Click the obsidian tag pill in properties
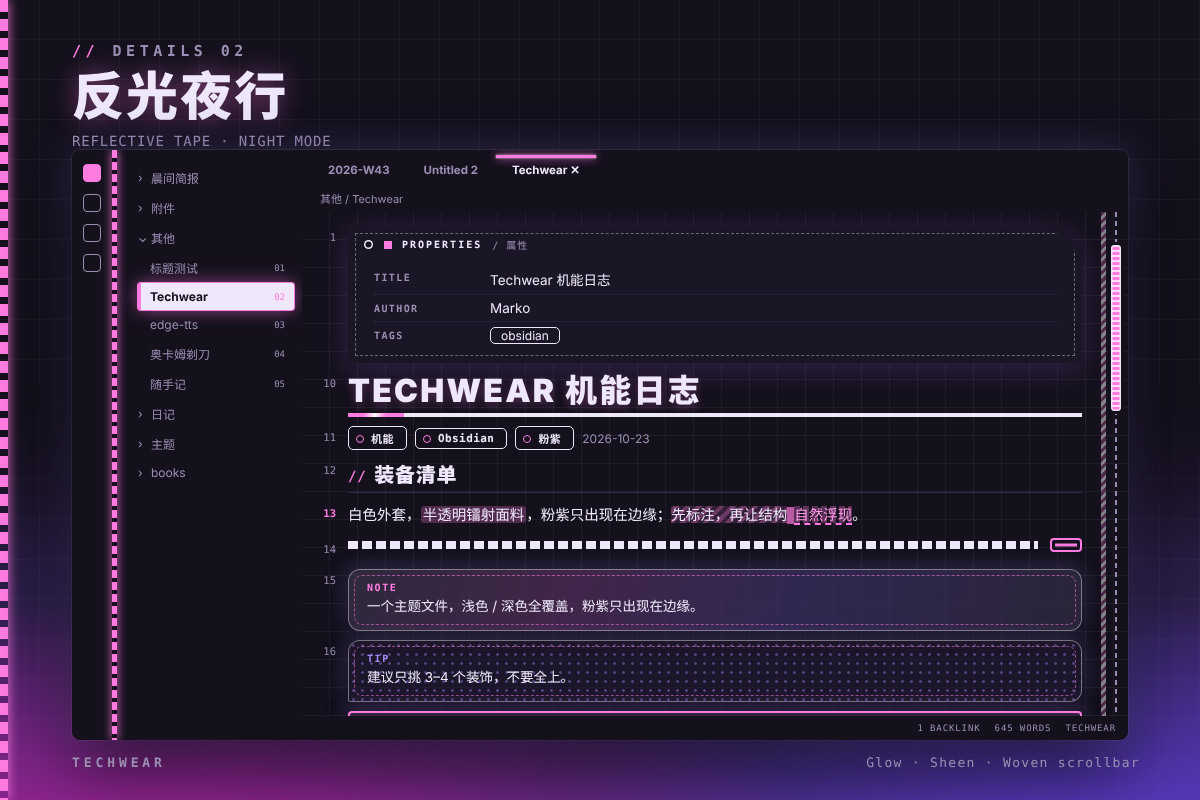Image resolution: width=1200 pixels, height=800 pixels. (525, 336)
